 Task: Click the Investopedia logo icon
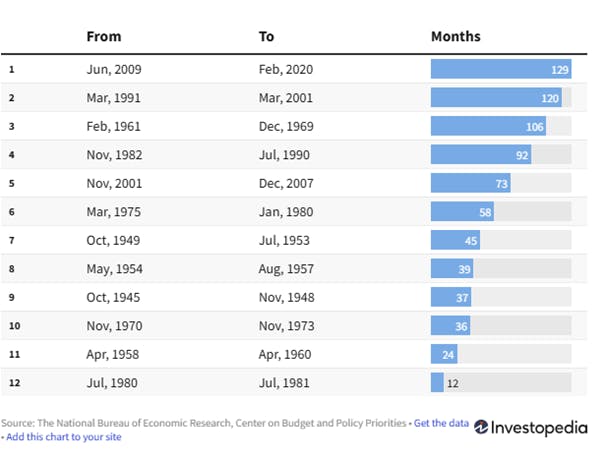point(481,427)
